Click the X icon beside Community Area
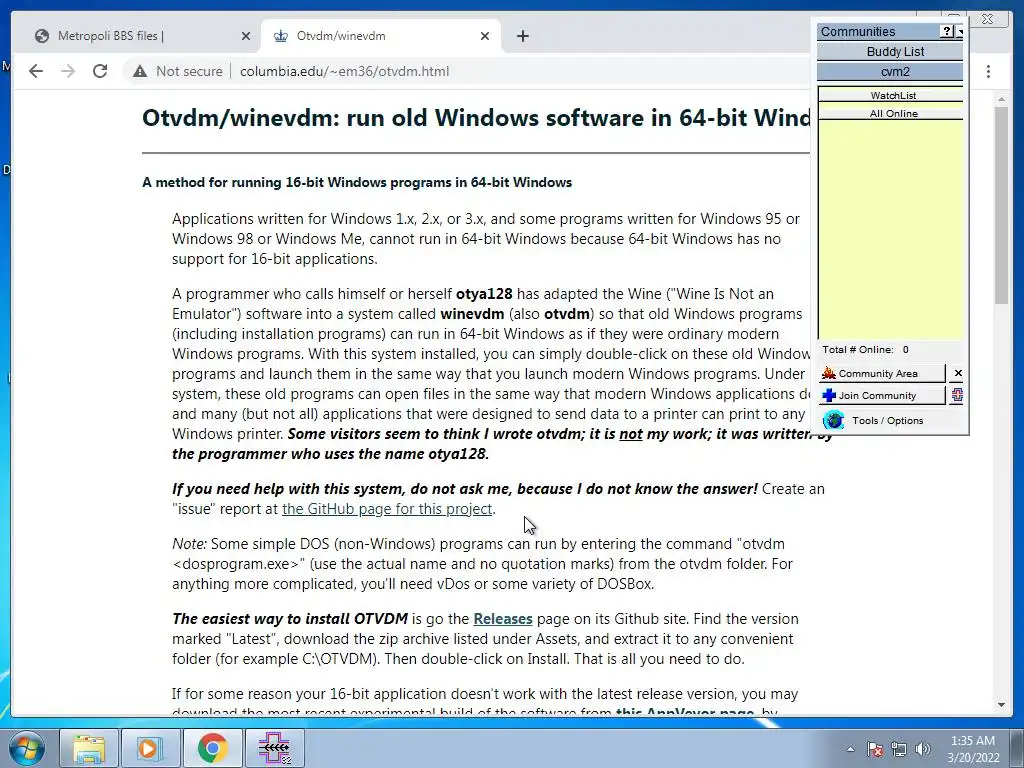 tap(957, 374)
